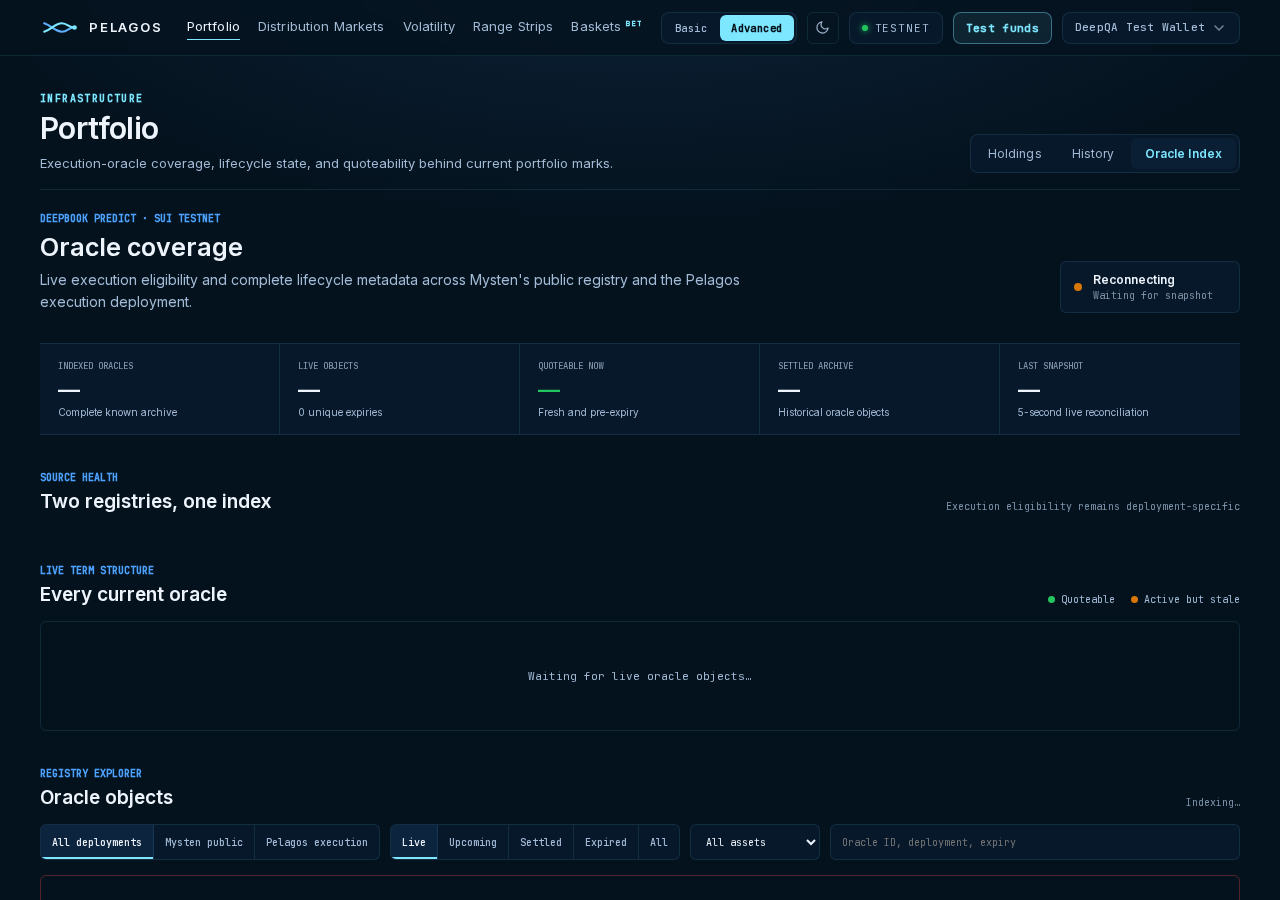Show Expired oracle objects

[606, 842]
